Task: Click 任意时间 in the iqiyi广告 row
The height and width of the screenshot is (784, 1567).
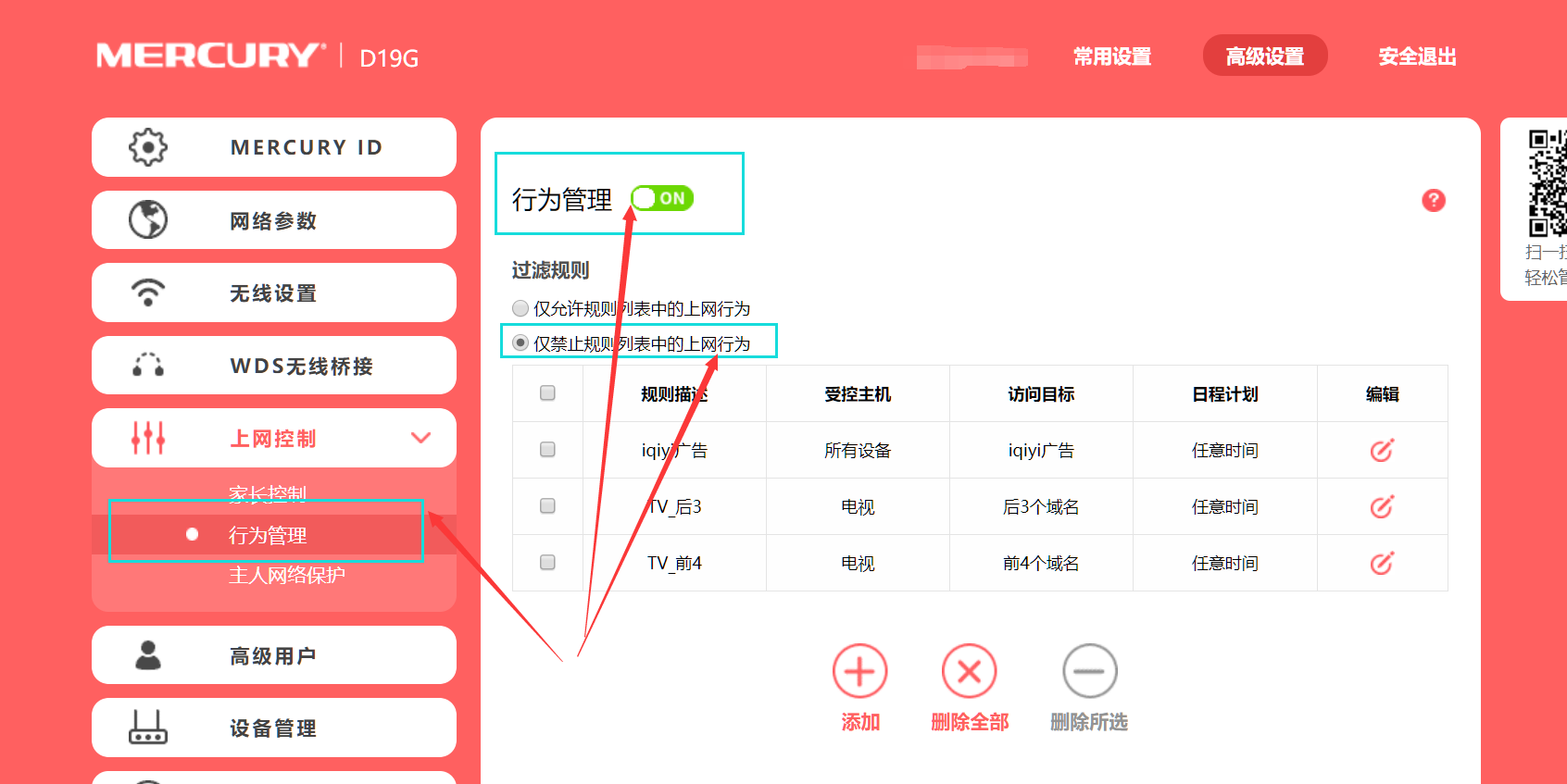Action: [x=1225, y=451]
